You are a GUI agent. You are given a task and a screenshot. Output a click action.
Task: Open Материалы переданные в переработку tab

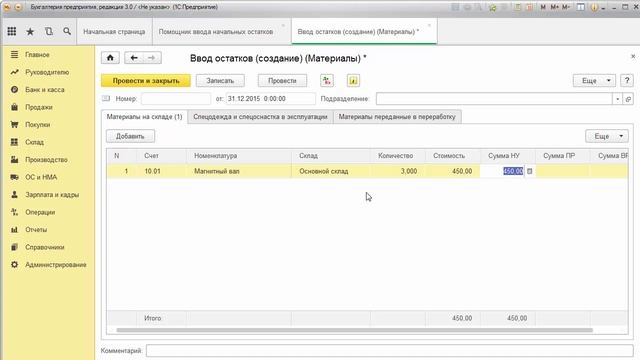tap(397, 117)
